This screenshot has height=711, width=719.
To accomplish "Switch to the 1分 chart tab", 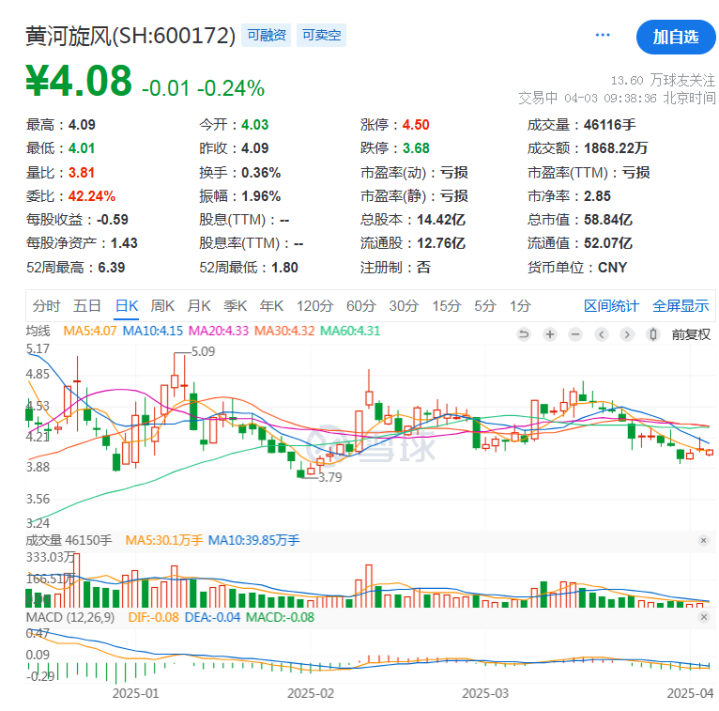I will coord(520,306).
